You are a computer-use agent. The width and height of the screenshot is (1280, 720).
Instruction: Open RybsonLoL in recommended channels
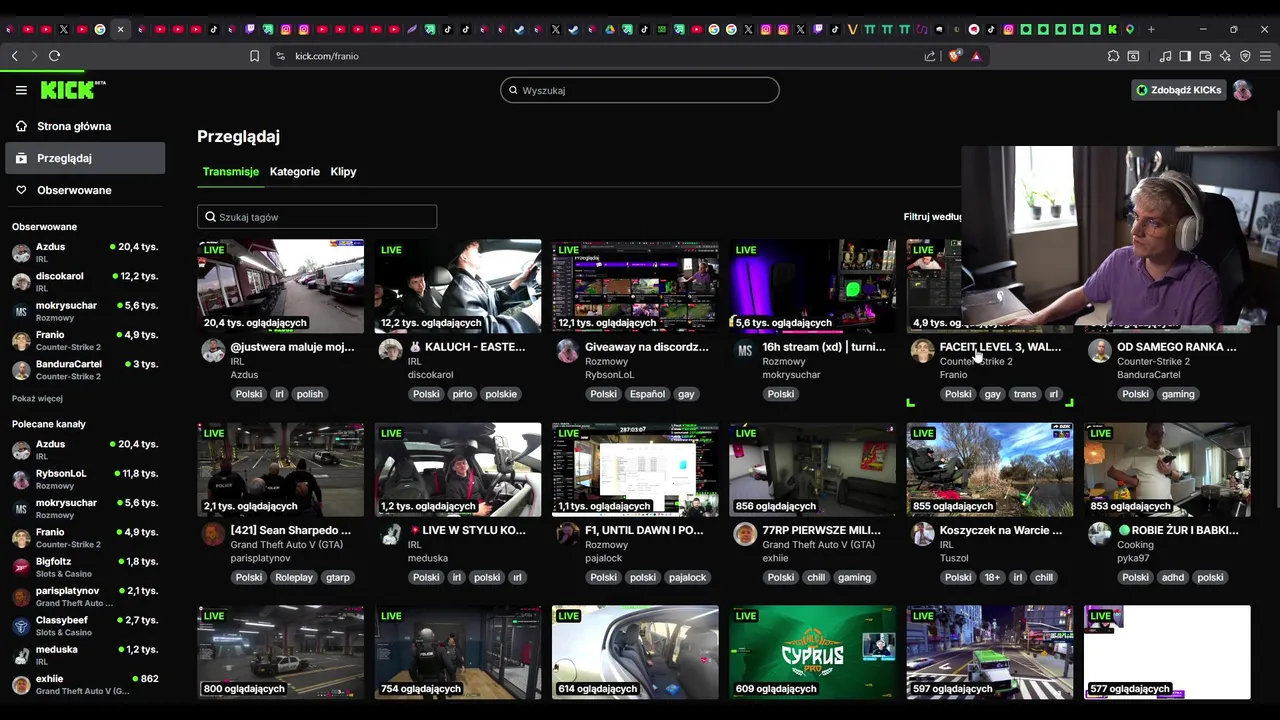(x=85, y=479)
